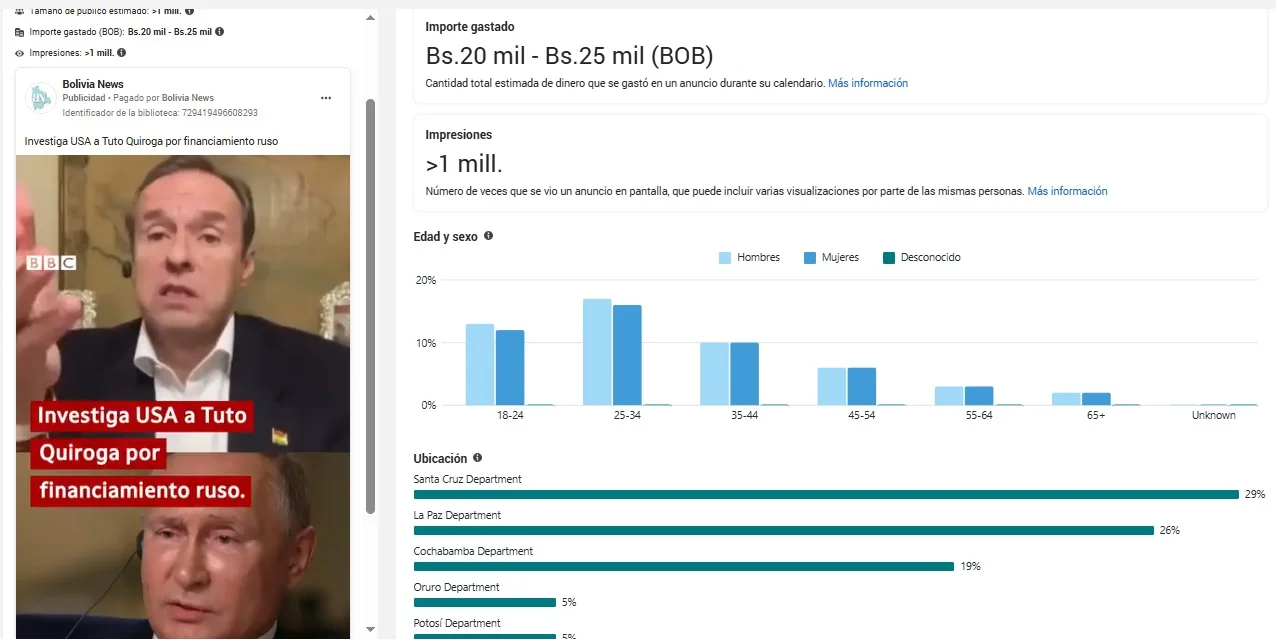Click the info icon beside Importe gastado (BOB)
This screenshot has width=1276, height=640.
pos(220,32)
